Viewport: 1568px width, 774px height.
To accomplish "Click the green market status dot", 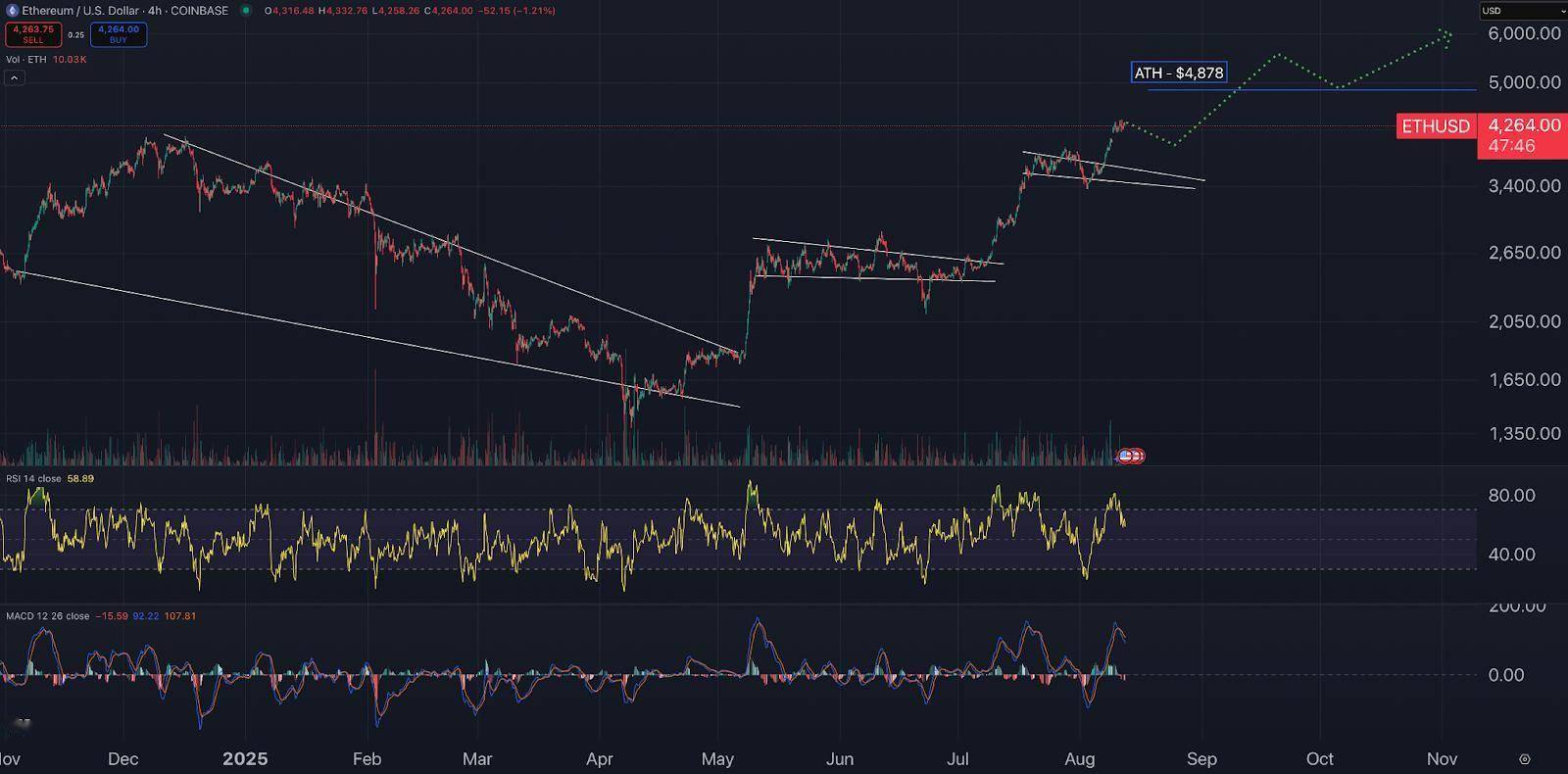I will point(245,11).
